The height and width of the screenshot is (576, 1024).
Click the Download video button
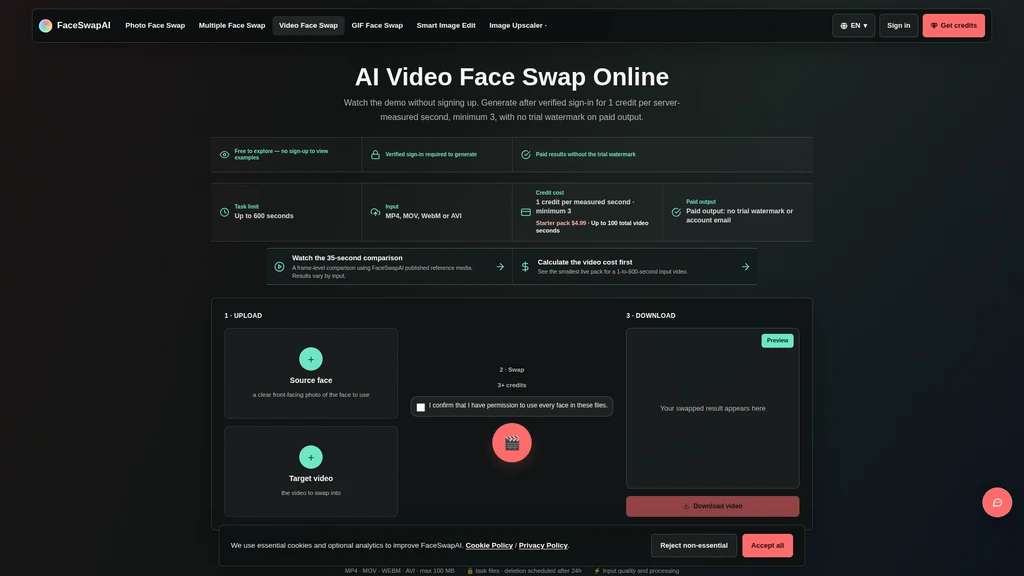[x=712, y=506]
